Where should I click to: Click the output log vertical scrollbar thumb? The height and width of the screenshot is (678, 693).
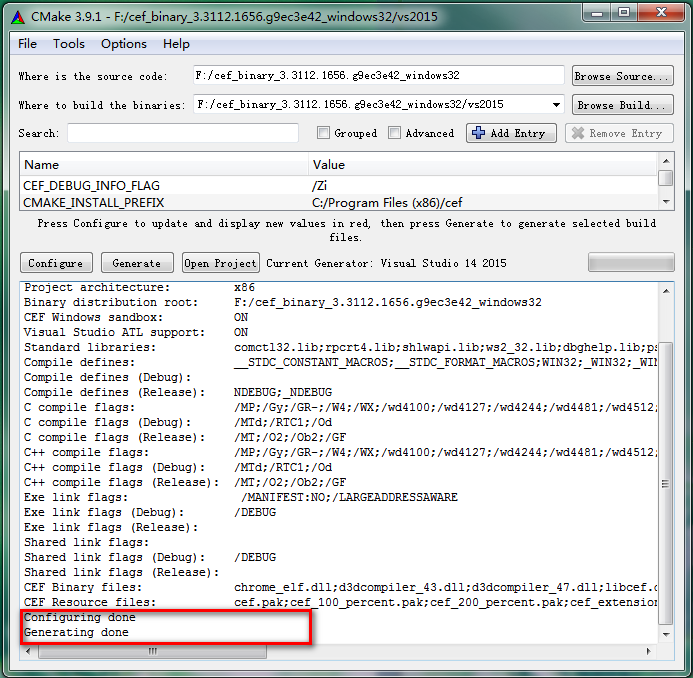666,484
